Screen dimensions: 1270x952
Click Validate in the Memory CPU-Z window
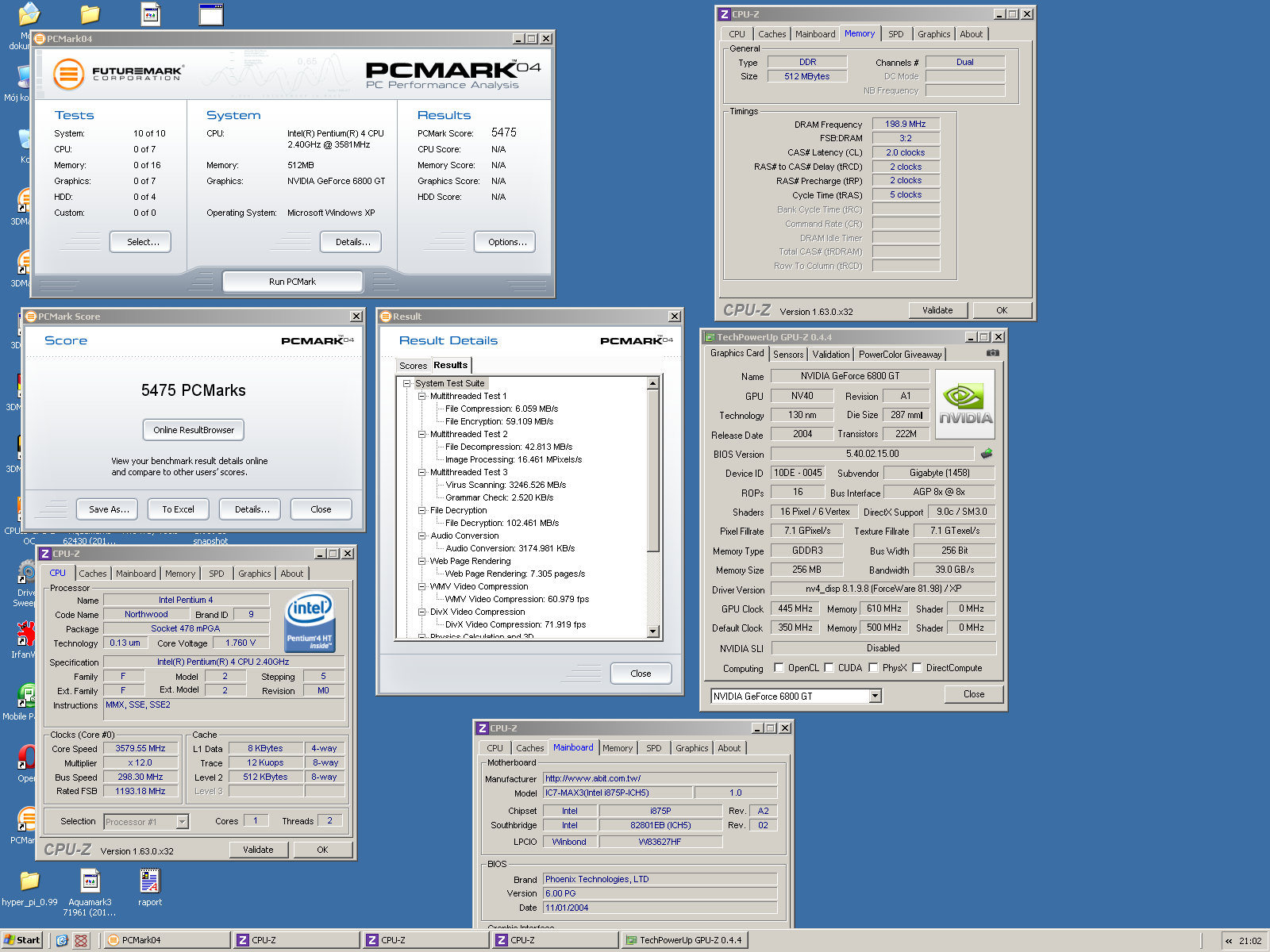point(937,310)
